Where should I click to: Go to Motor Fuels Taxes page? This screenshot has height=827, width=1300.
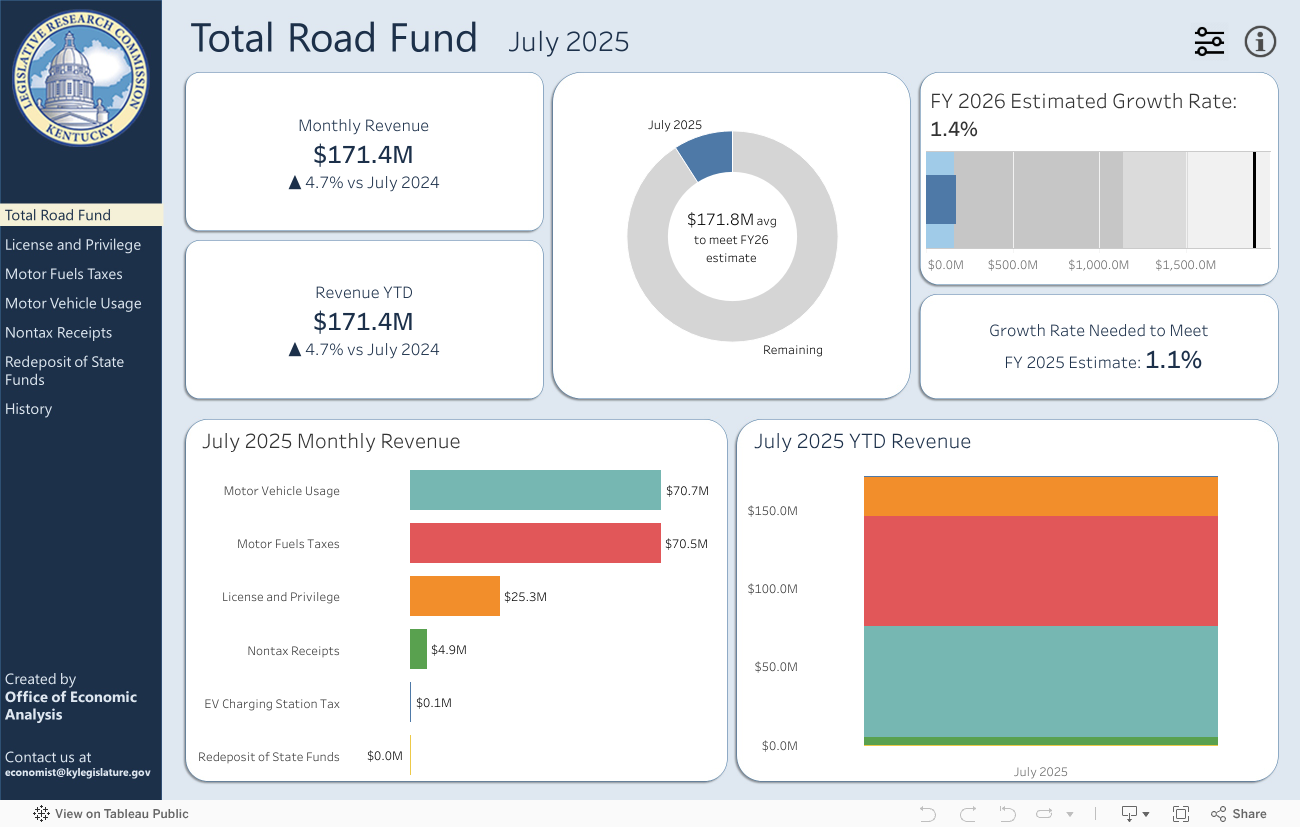64,274
